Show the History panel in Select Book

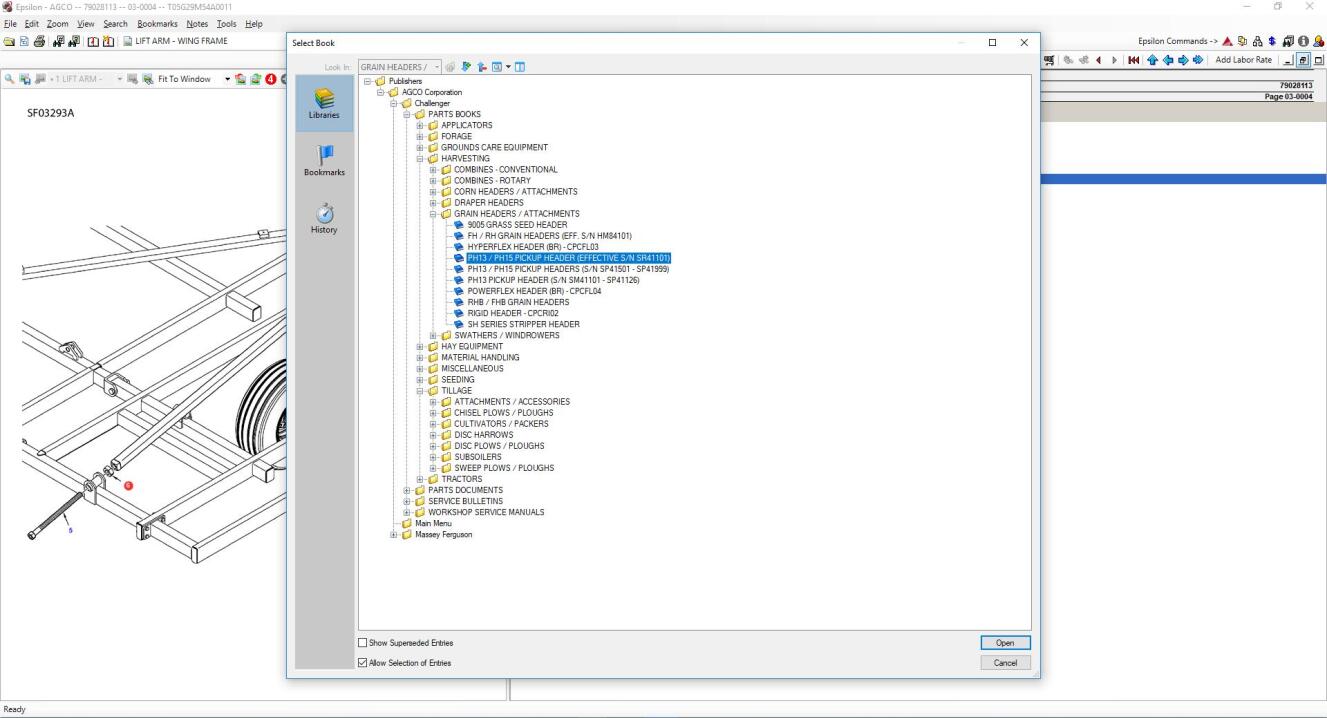[325, 218]
